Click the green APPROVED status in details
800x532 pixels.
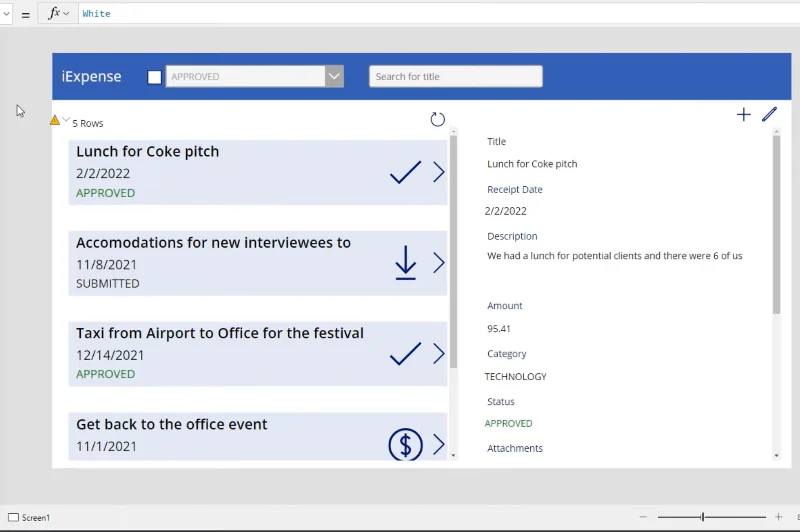click(508, 423)
